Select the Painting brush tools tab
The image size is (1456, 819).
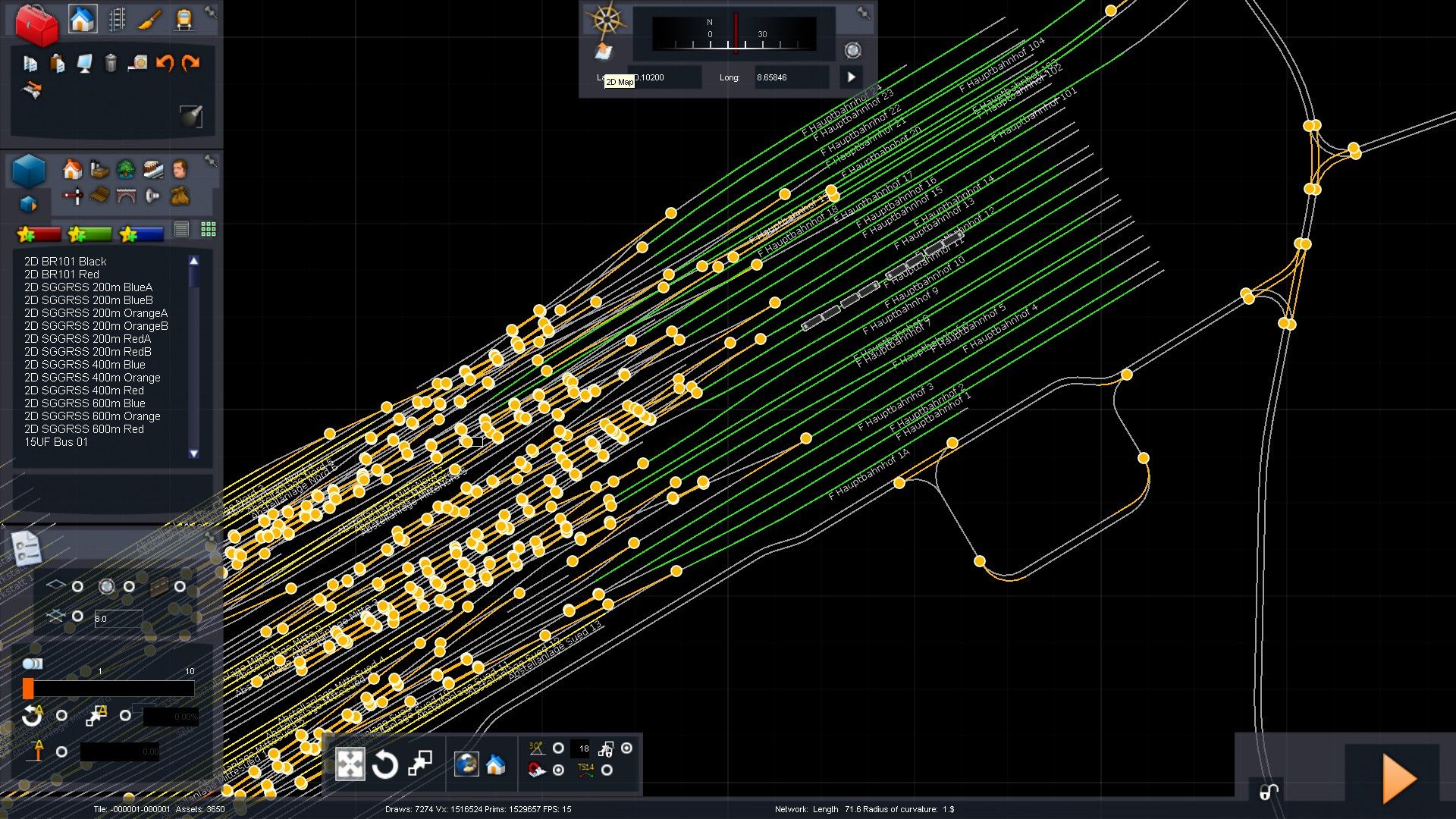coord(150,19)
